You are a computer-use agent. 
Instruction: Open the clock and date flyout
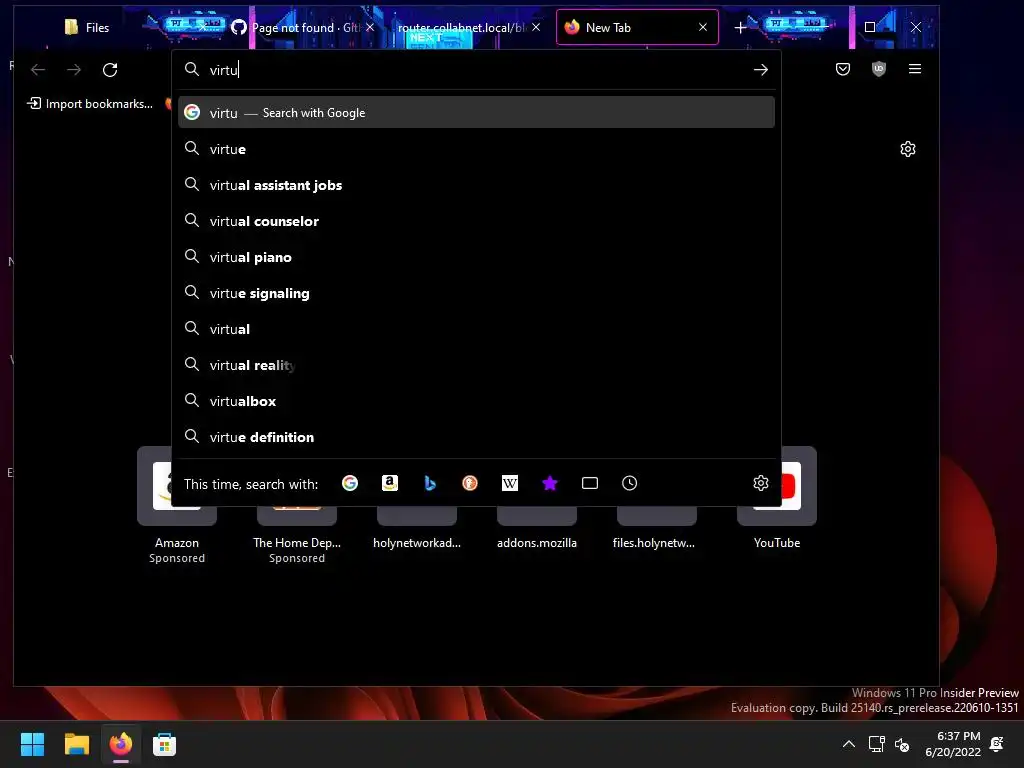[952, 744]
